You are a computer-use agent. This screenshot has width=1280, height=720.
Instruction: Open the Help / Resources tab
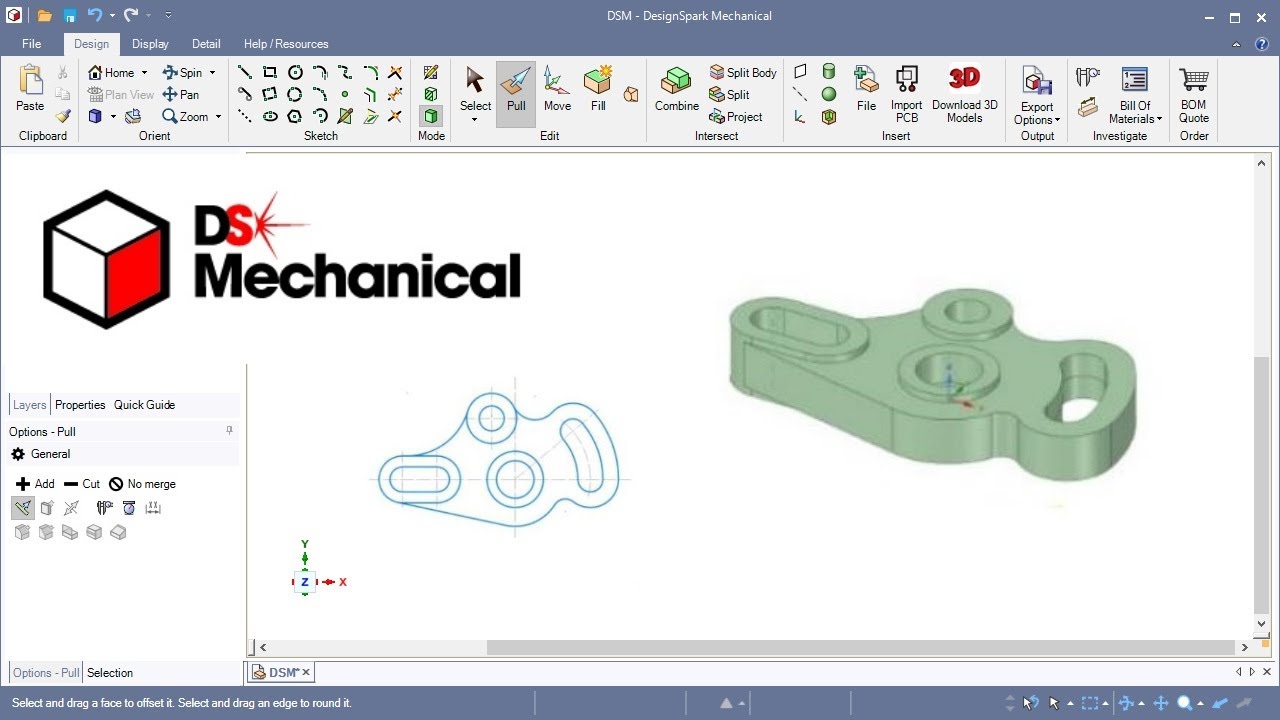(286, 44)
